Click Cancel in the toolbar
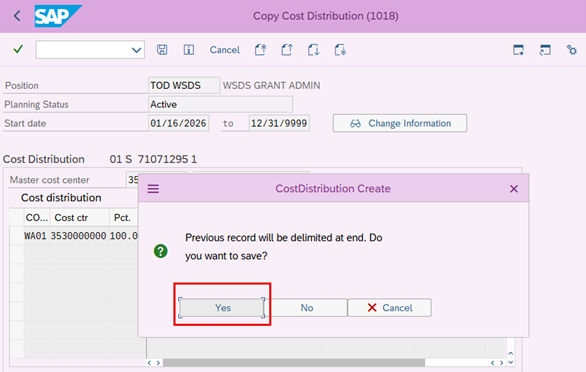586x372 pixels. (x=225, y=50)
